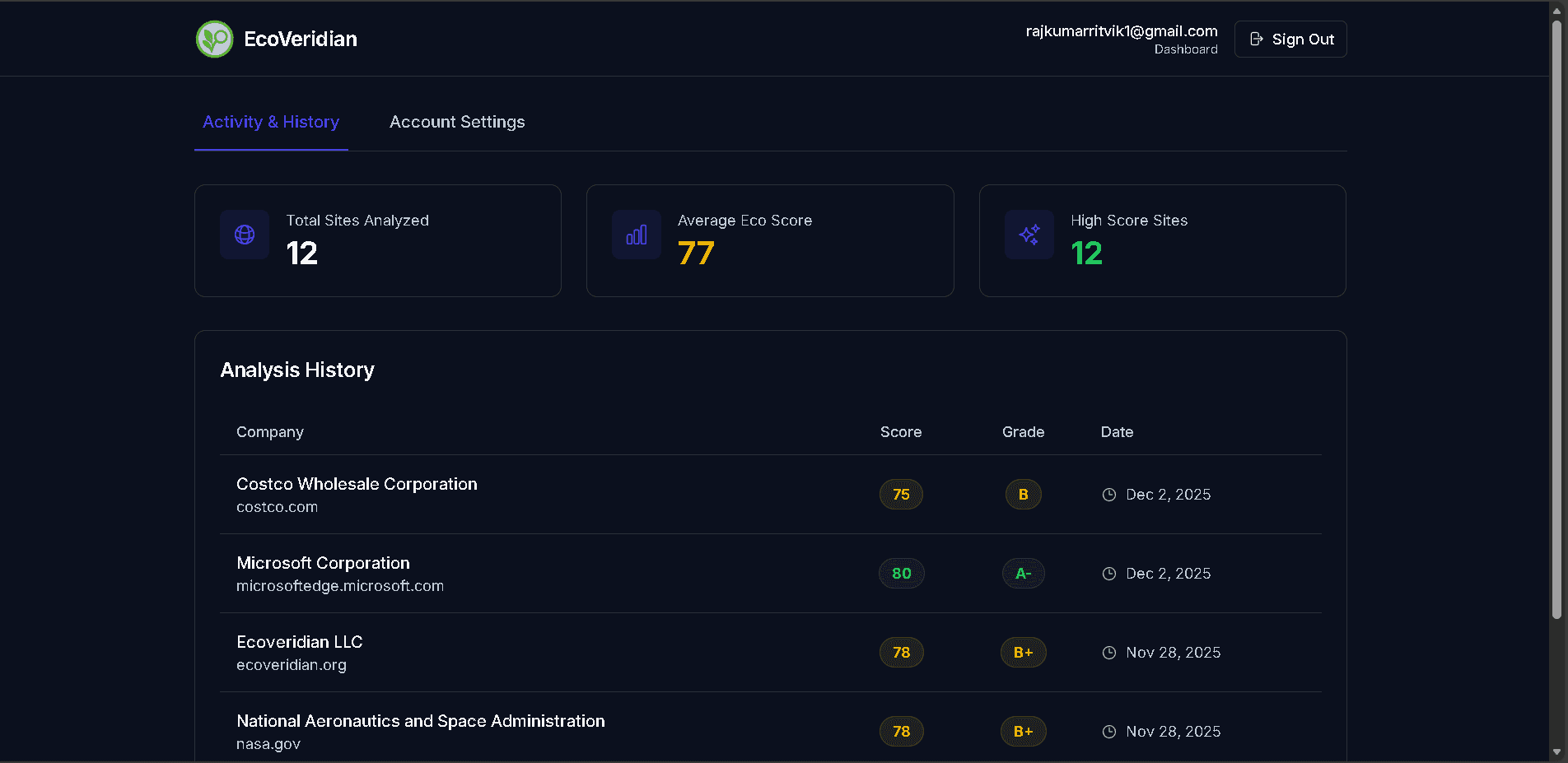Click the B+ grade badge for Ecoveridian LLC
Image resolution: width=1568 pixels, height=763 pixels.
point(1023,652)
